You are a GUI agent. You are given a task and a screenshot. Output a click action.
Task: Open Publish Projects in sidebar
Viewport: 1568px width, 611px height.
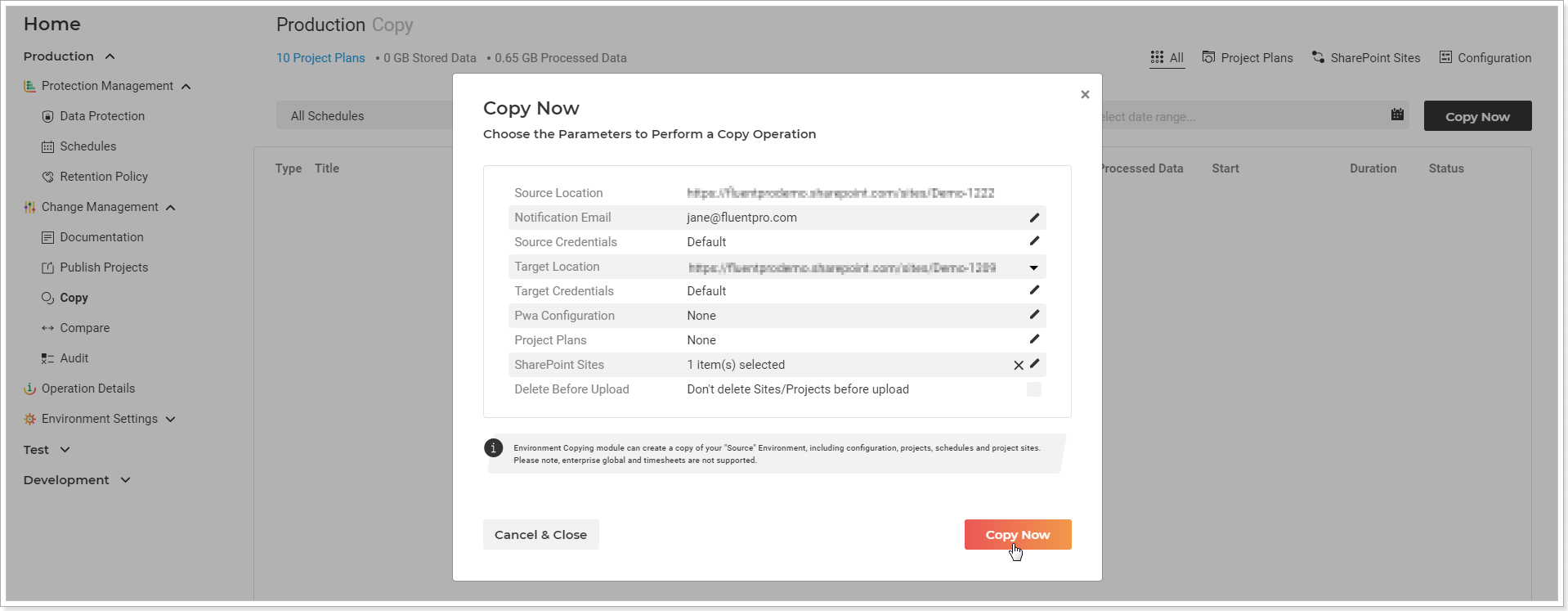click(104, 267)
